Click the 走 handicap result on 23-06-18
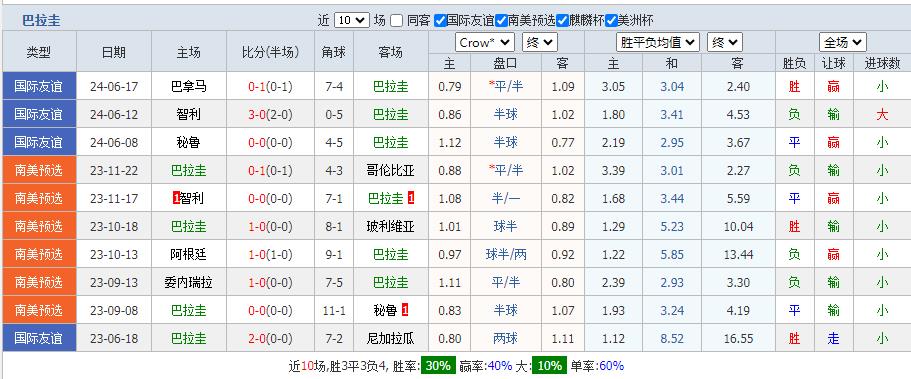Screen dimensions: 911x379 [x=834, y=338]
